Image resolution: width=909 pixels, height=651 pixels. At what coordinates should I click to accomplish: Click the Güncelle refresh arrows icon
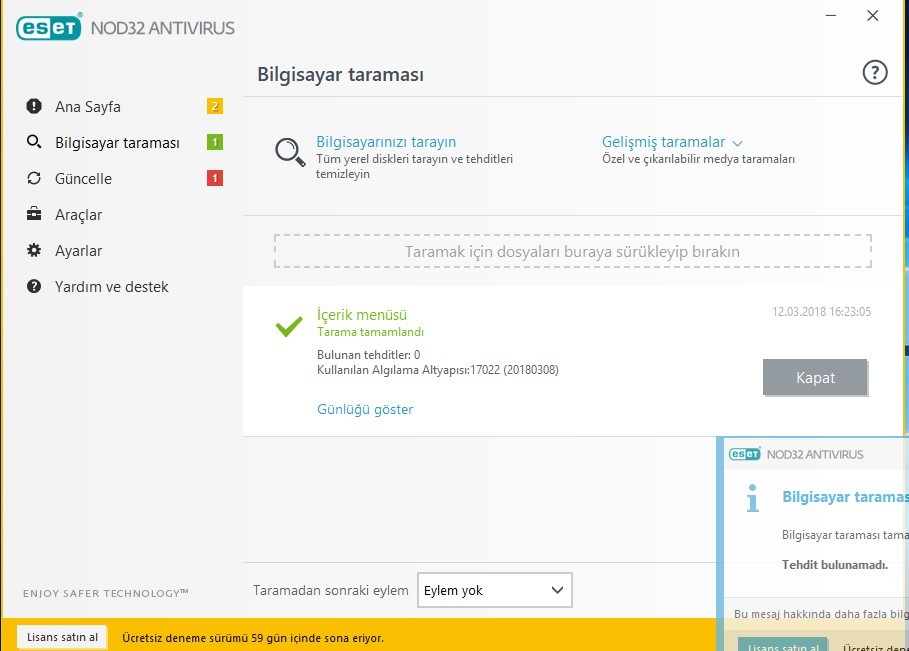click(x=34, y=178)
